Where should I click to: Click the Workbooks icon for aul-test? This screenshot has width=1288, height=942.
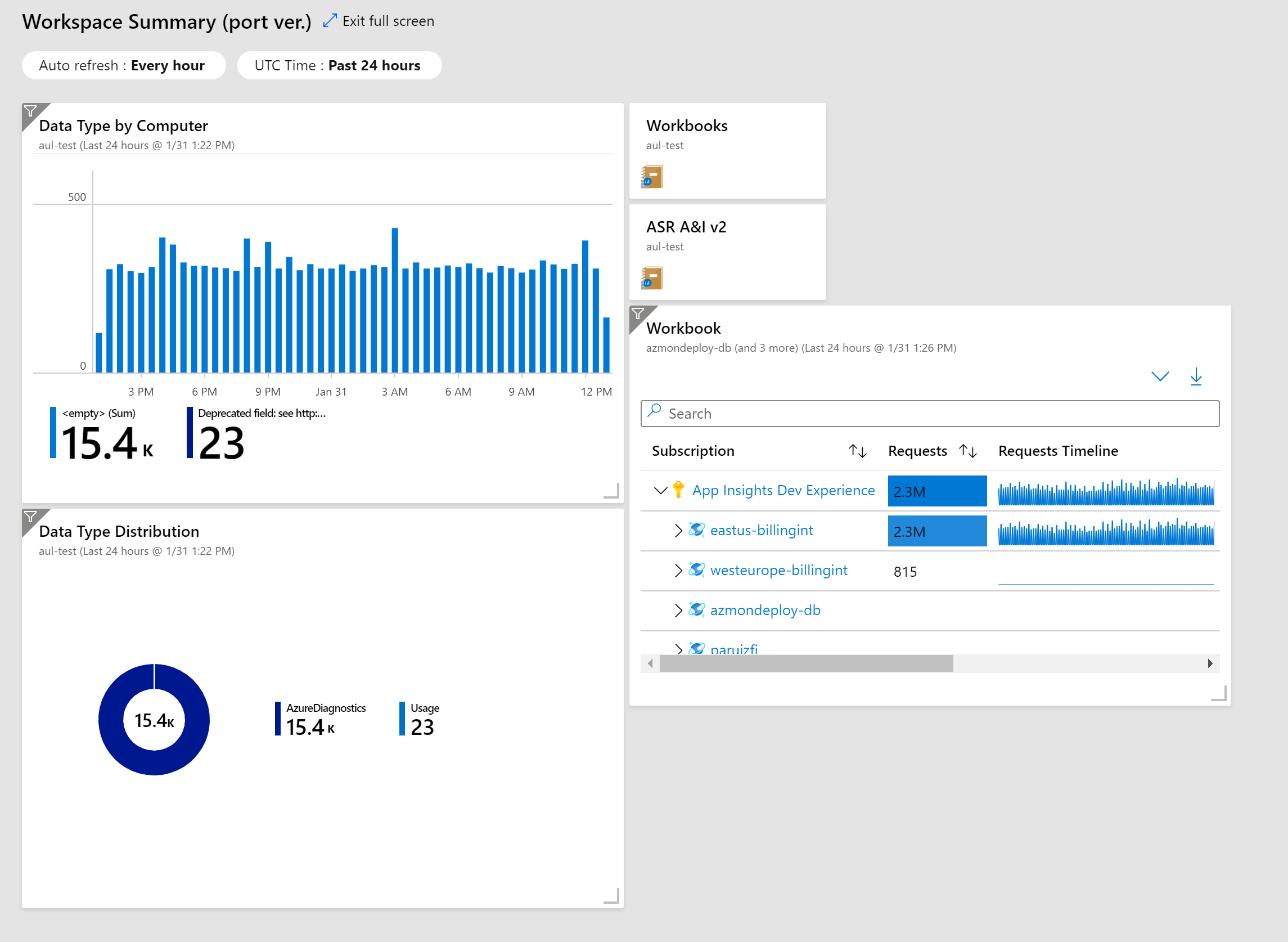655,177
